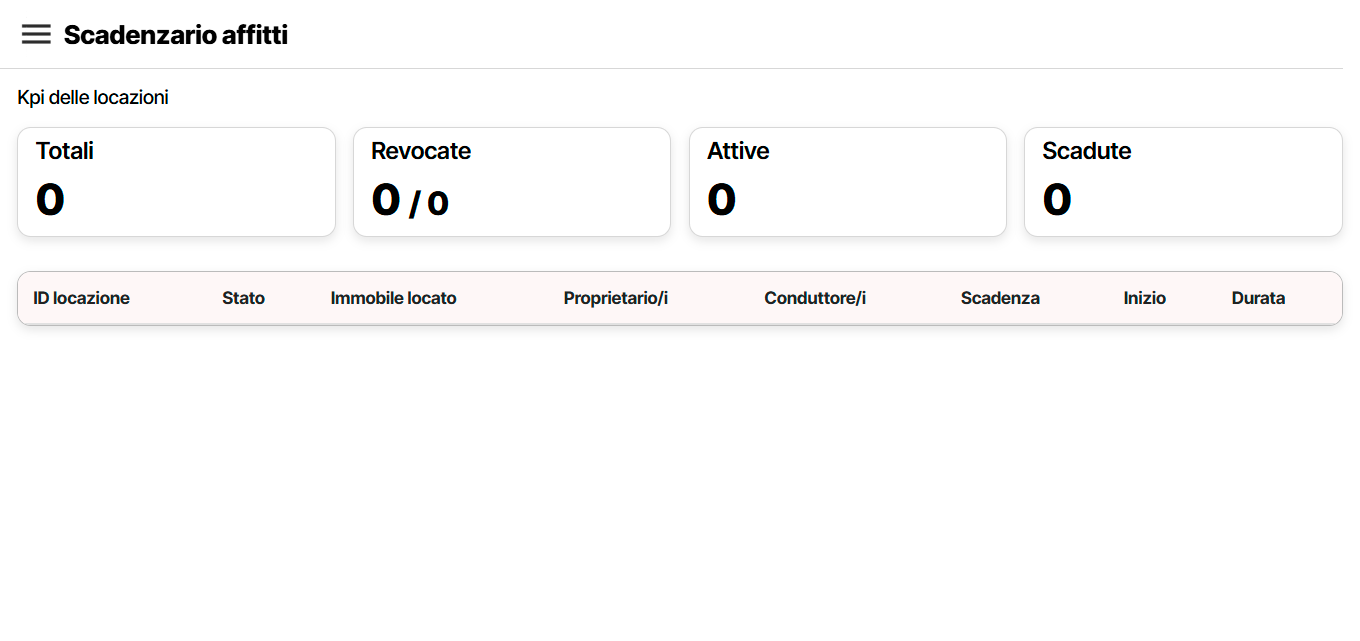Click the Kpi delle locazioni heading
This screenshot has width=1360, height=641.
click(93, 98)
